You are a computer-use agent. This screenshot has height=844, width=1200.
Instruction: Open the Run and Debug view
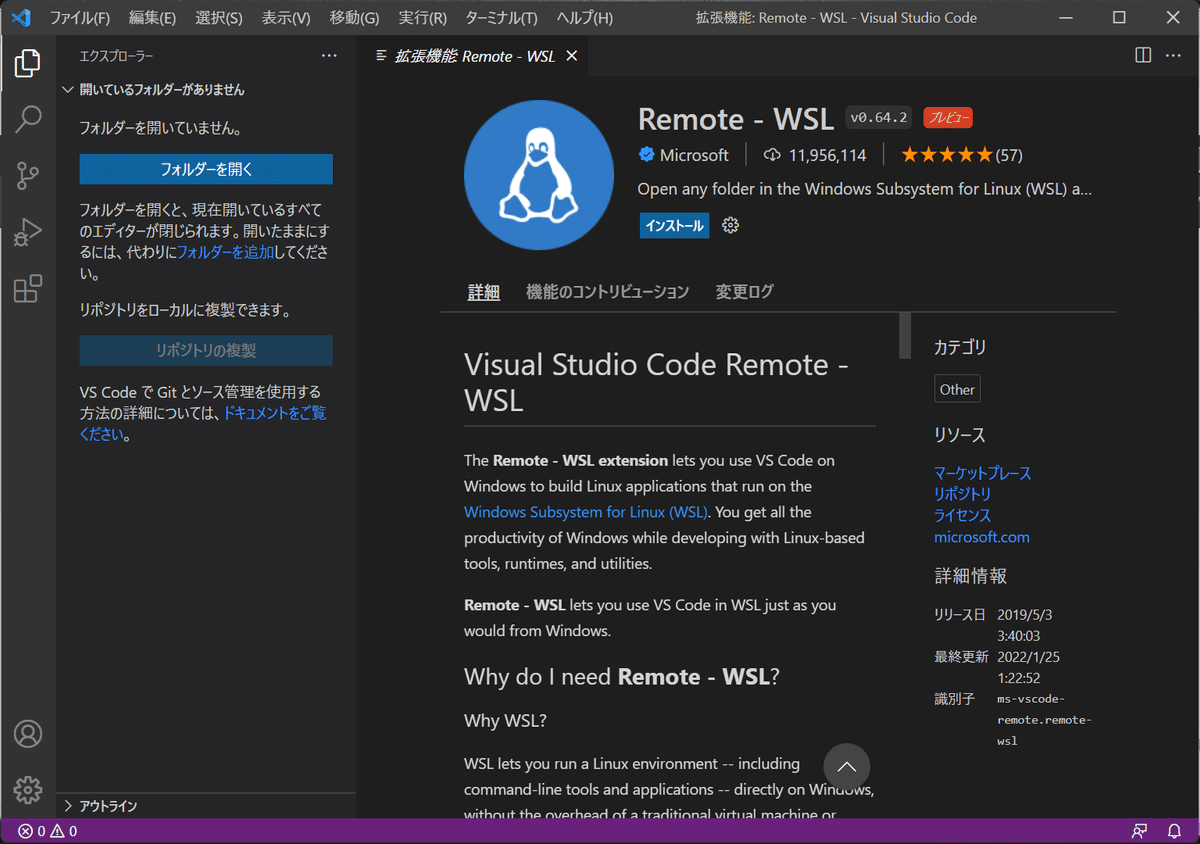(28, 233)
